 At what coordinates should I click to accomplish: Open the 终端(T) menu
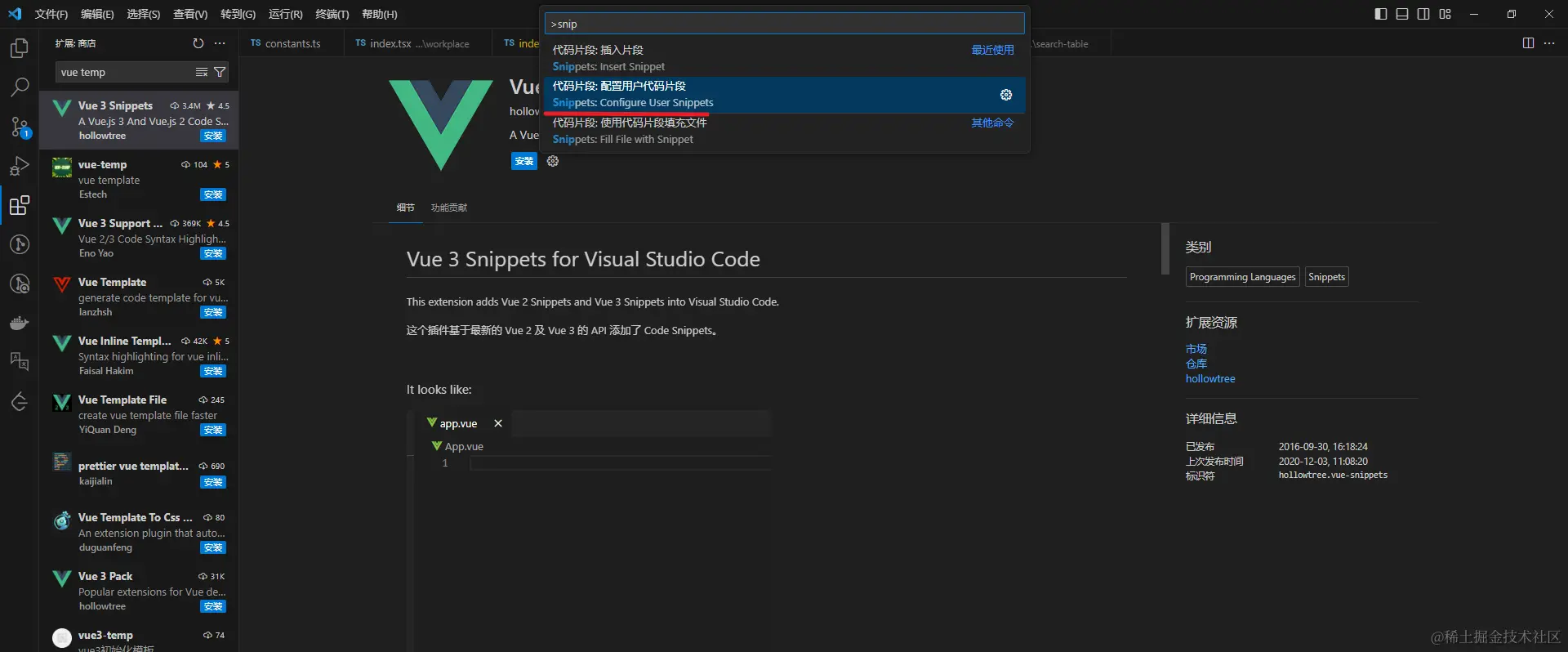[x=332, y=14]
